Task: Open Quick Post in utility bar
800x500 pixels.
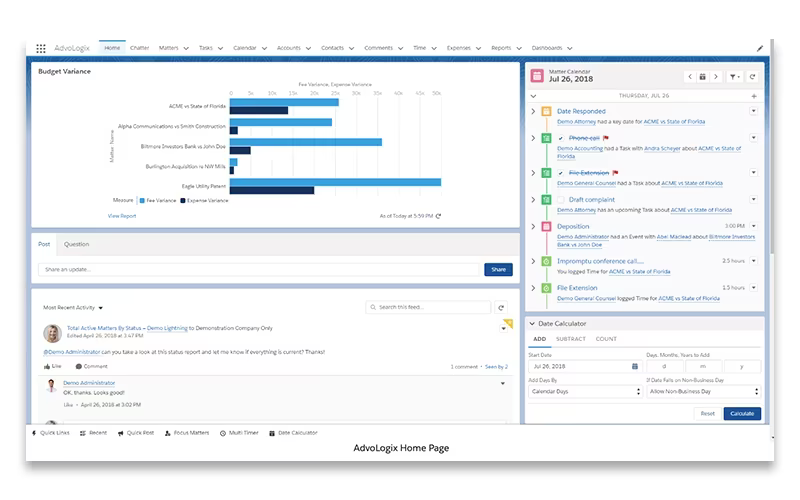Action: point(136,433)
